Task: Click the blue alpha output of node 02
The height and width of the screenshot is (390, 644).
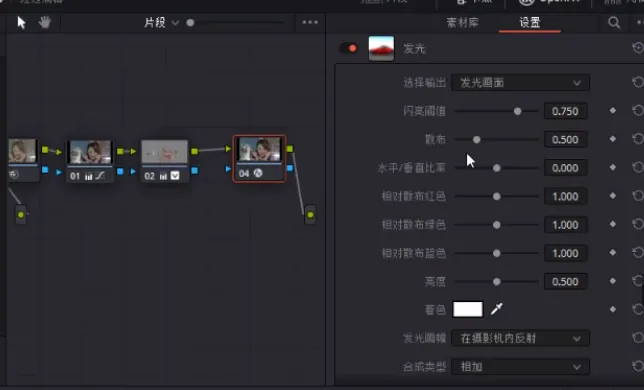Action: pyautogui.click(x=195, y=170)
